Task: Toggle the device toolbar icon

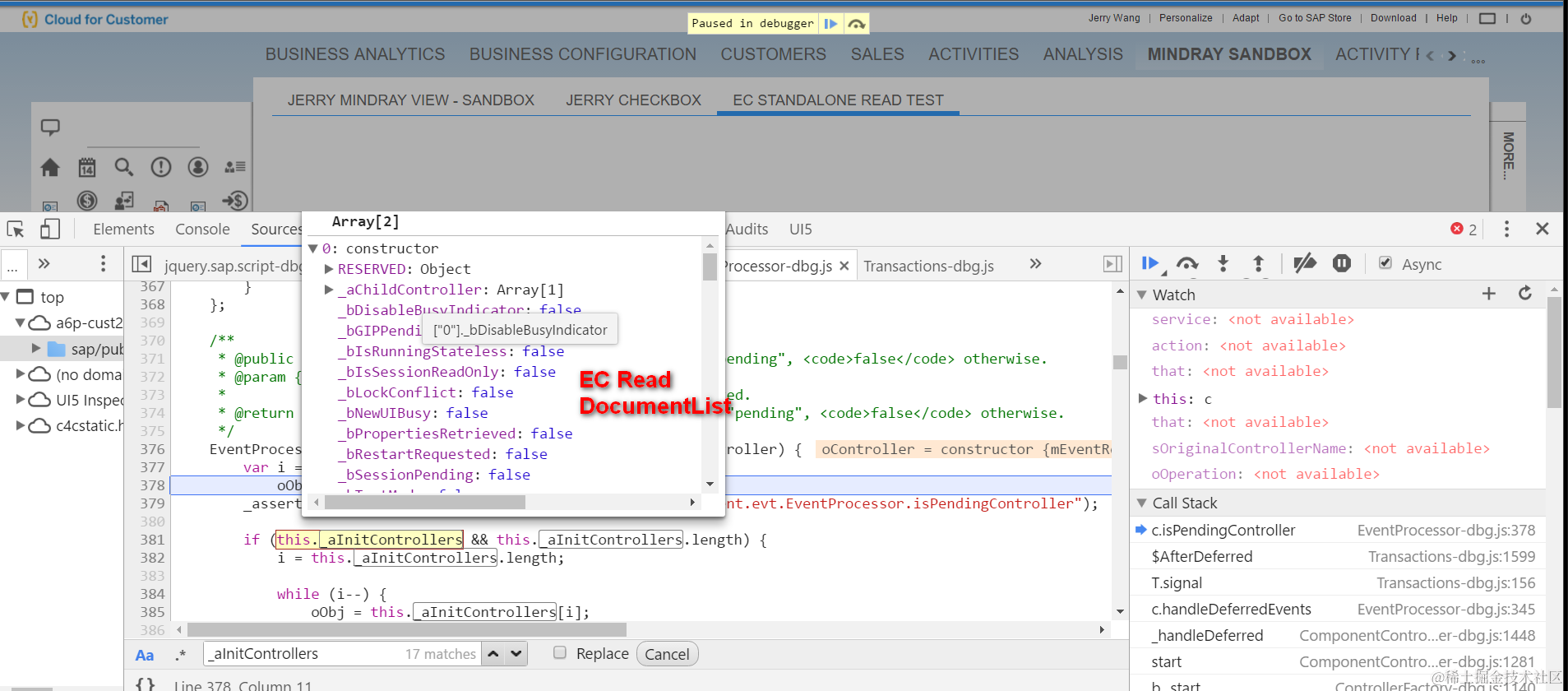Action: tap(50, 230)
